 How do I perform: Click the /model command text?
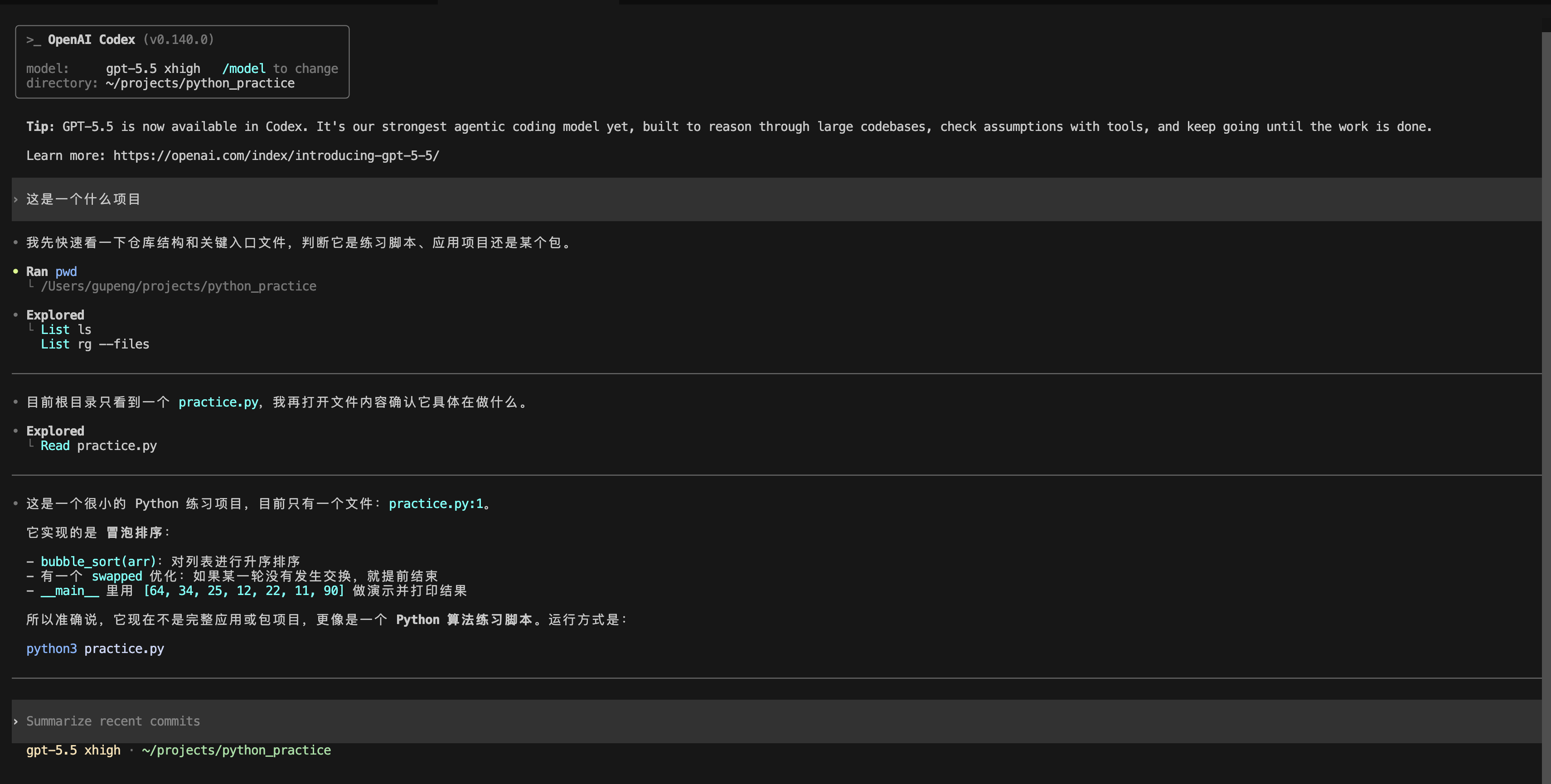point(244,68)
